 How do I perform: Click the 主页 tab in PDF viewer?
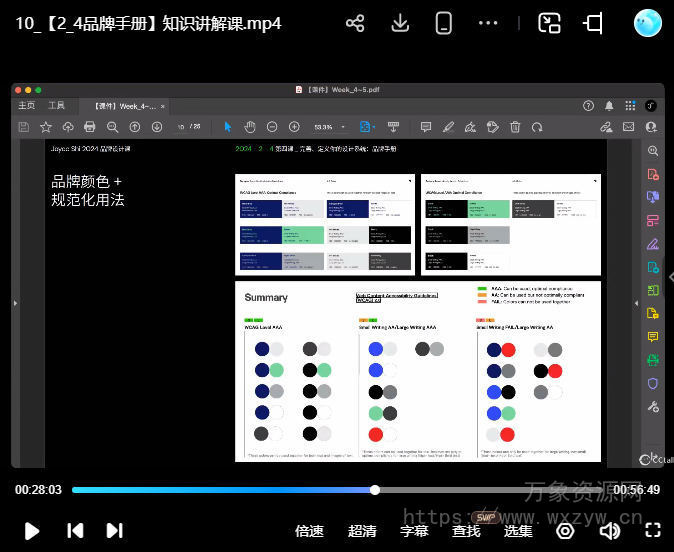[27, 105]
